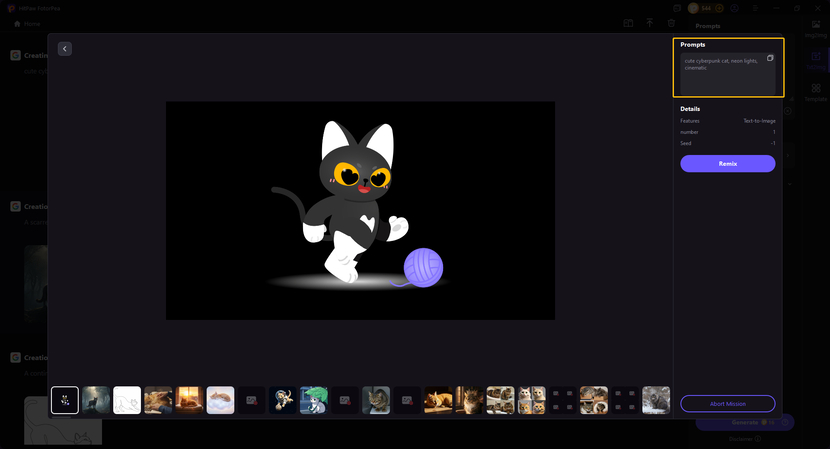Open the grey cat in snow thumbnail
830x449 pixels.
656,400
